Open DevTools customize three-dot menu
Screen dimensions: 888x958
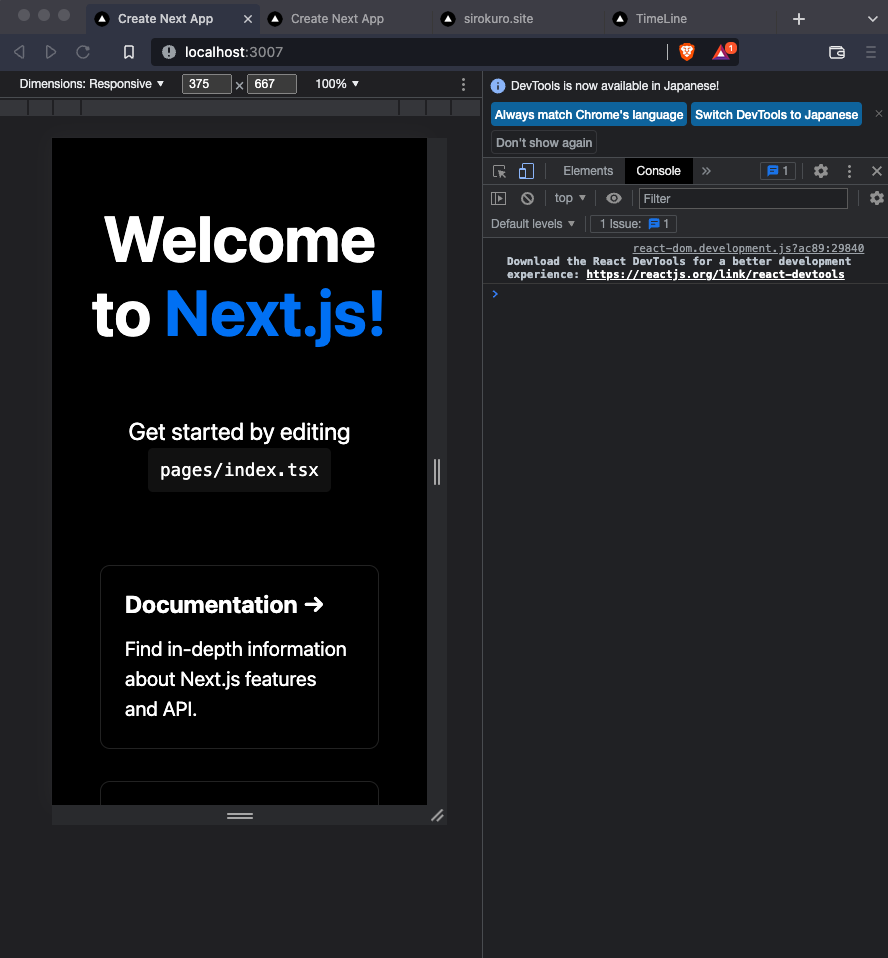pos(849,171)
